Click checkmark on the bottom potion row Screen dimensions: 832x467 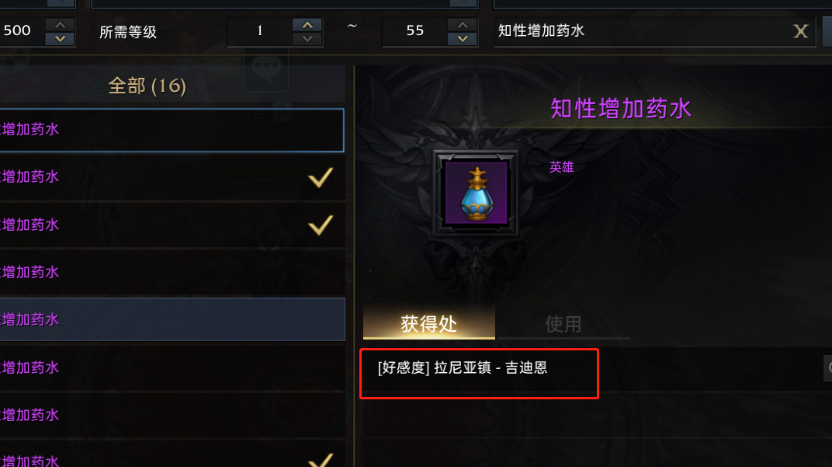[x=320, y=460]
